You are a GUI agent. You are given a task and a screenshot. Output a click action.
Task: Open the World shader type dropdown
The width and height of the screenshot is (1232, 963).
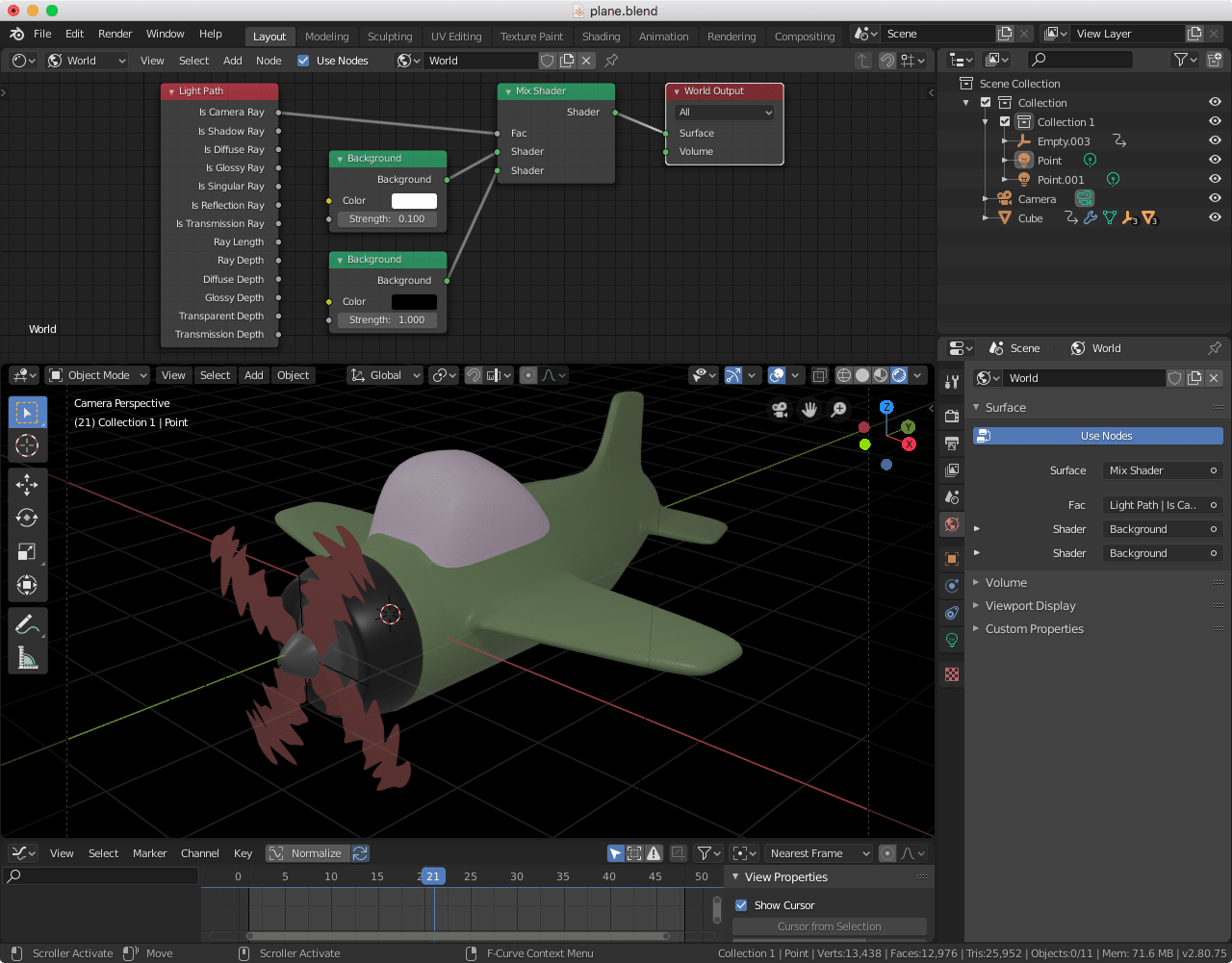pyautogui.click(x=88, y=61)
